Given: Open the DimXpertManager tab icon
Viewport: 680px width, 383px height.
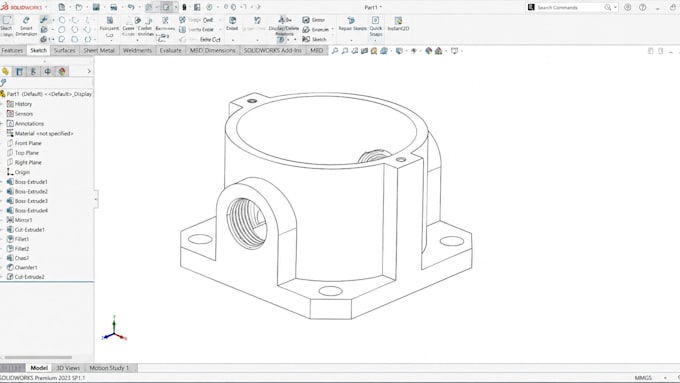Looking at the screenshot, I should tap(47, 71).
